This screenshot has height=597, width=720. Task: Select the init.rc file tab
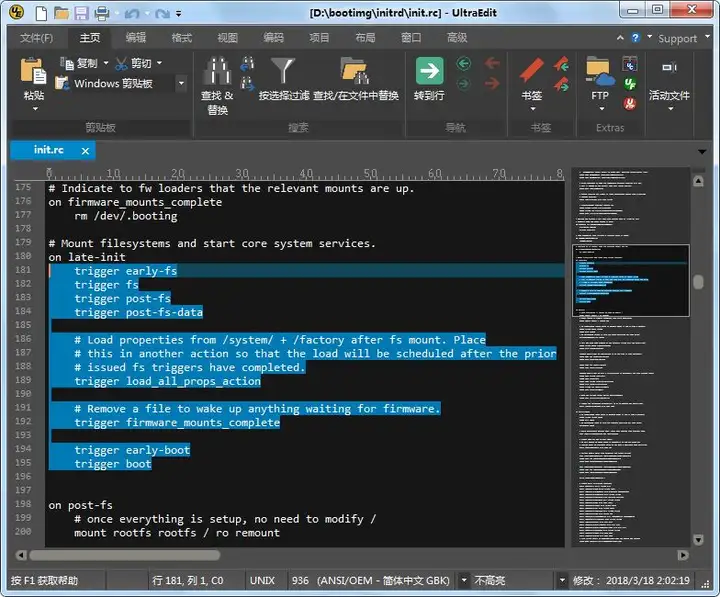pyautogui.click(x=48, y=150)
